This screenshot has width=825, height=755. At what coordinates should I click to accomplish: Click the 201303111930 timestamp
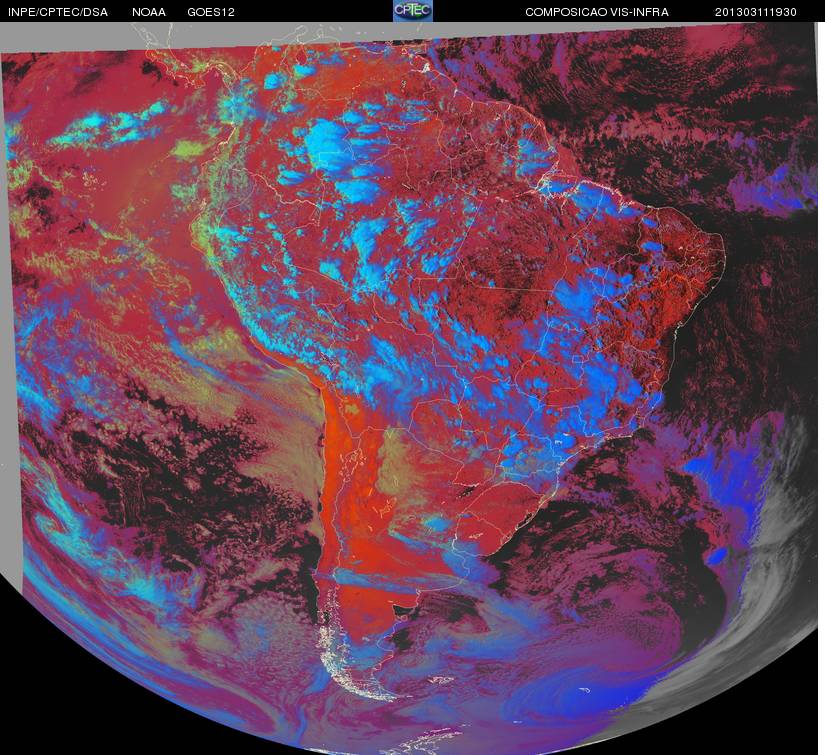[x=756, y=12]
